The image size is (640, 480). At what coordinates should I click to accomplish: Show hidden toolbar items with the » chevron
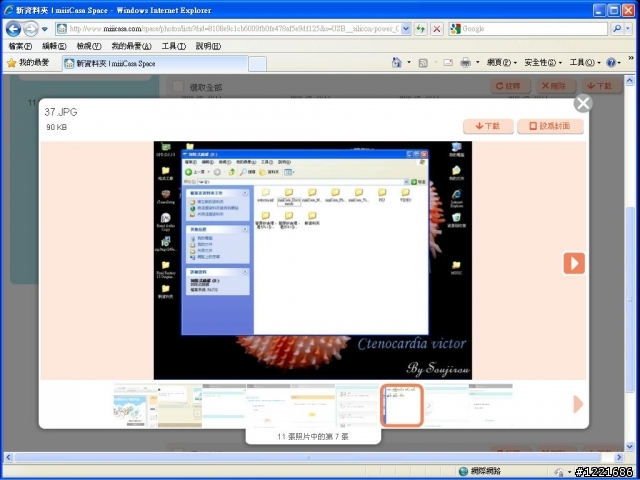[x=631, y=58]
